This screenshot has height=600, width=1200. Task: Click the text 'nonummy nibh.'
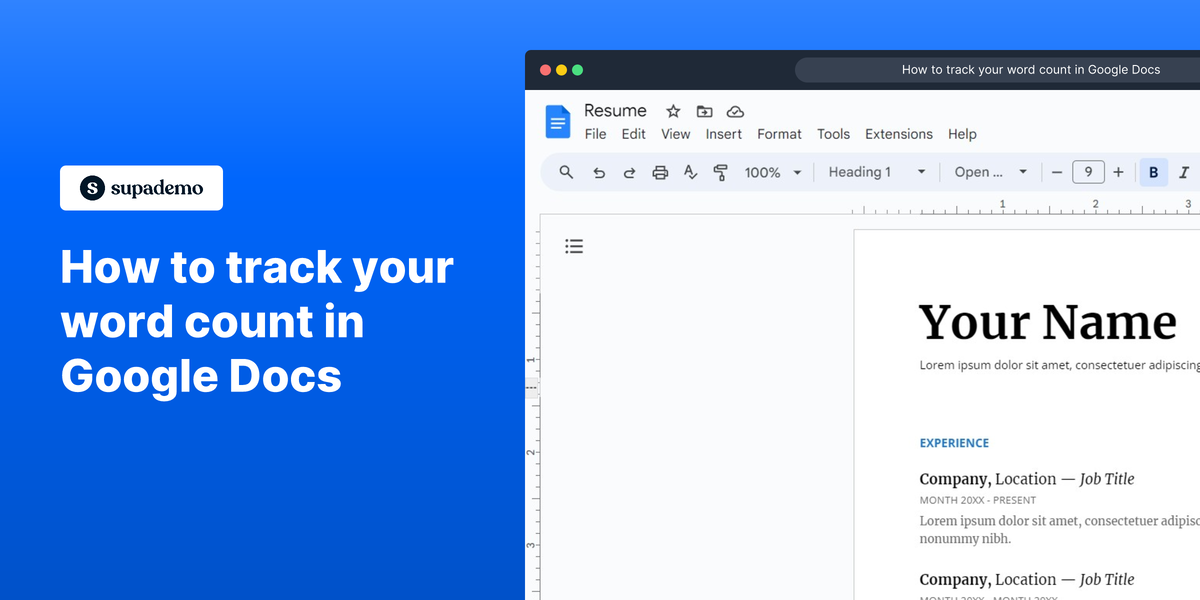(965, 539)
